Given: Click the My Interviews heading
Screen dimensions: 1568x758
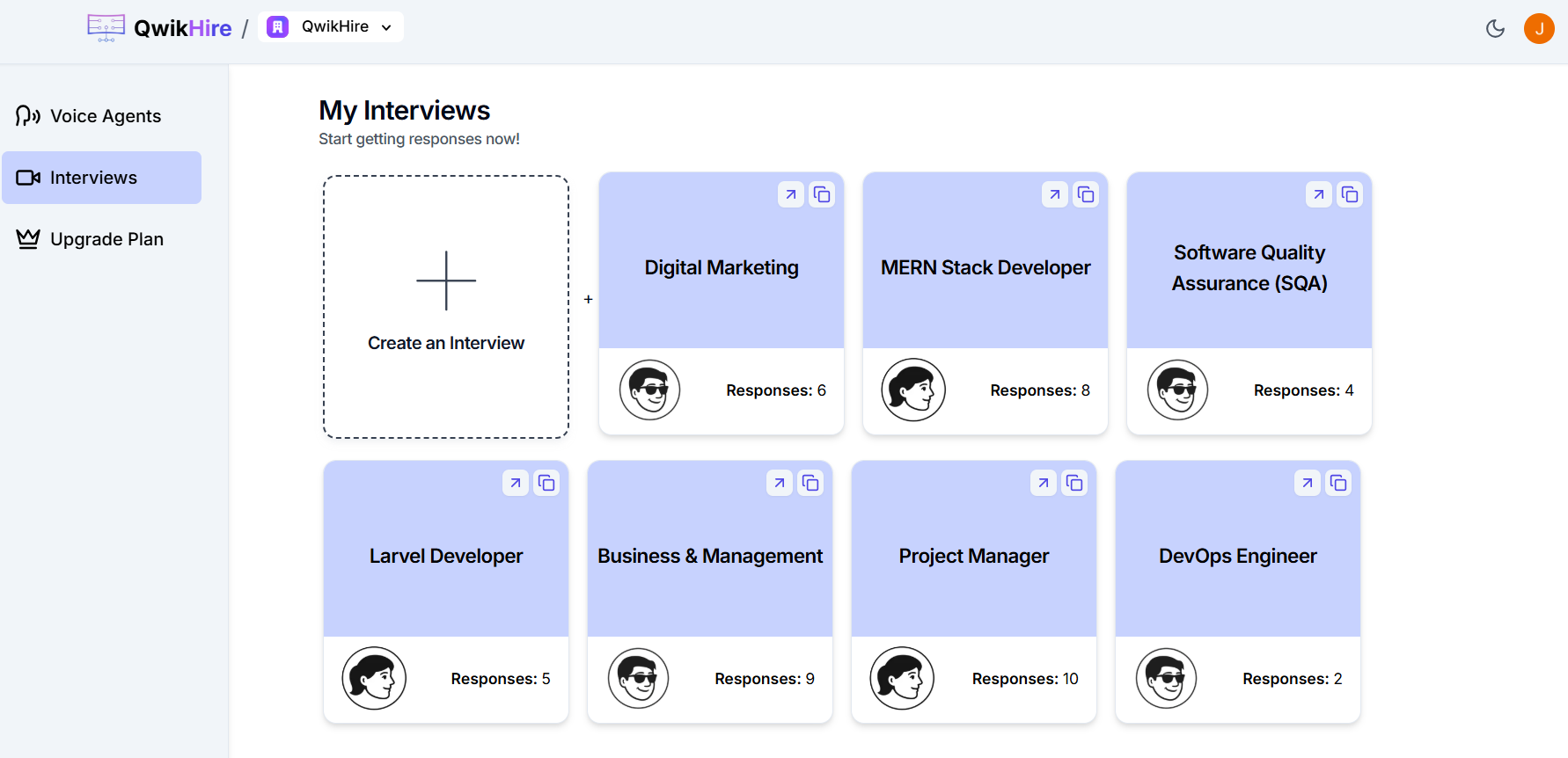Looking at the screenshot, I should tap(405, 110).
